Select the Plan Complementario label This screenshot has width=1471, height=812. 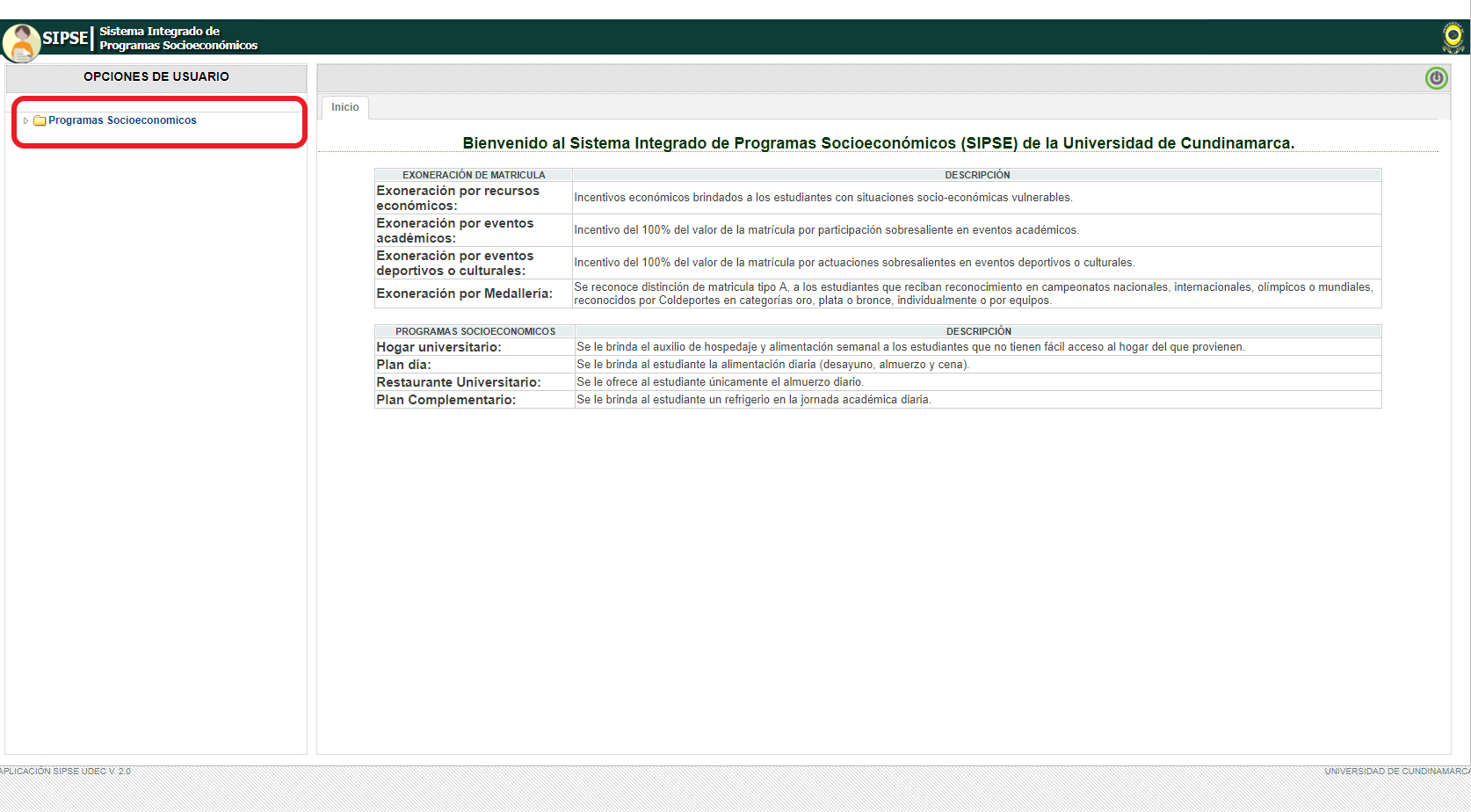click(x=446, y=400)
